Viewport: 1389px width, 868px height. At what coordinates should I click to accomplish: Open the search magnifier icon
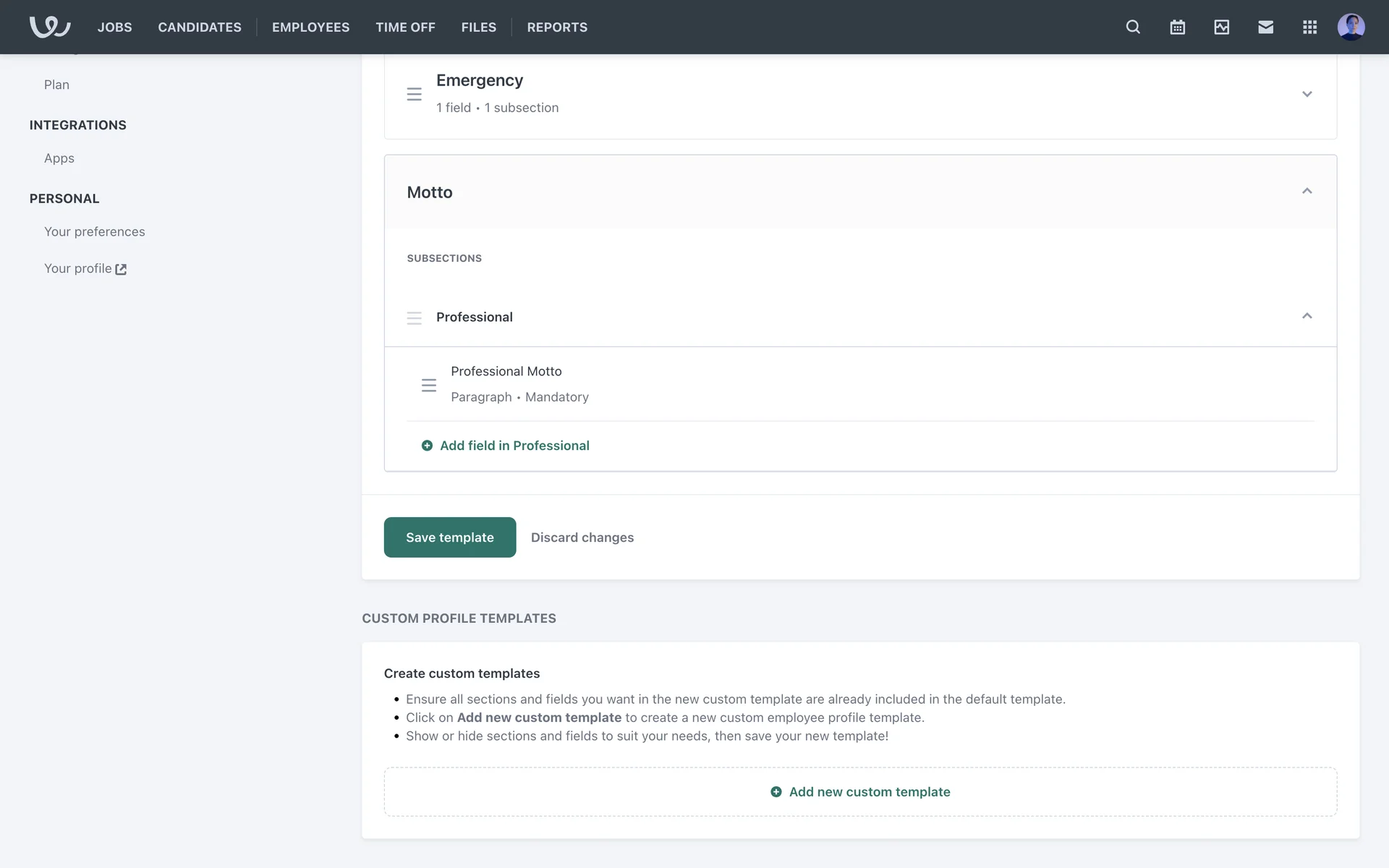point(1133,27)
